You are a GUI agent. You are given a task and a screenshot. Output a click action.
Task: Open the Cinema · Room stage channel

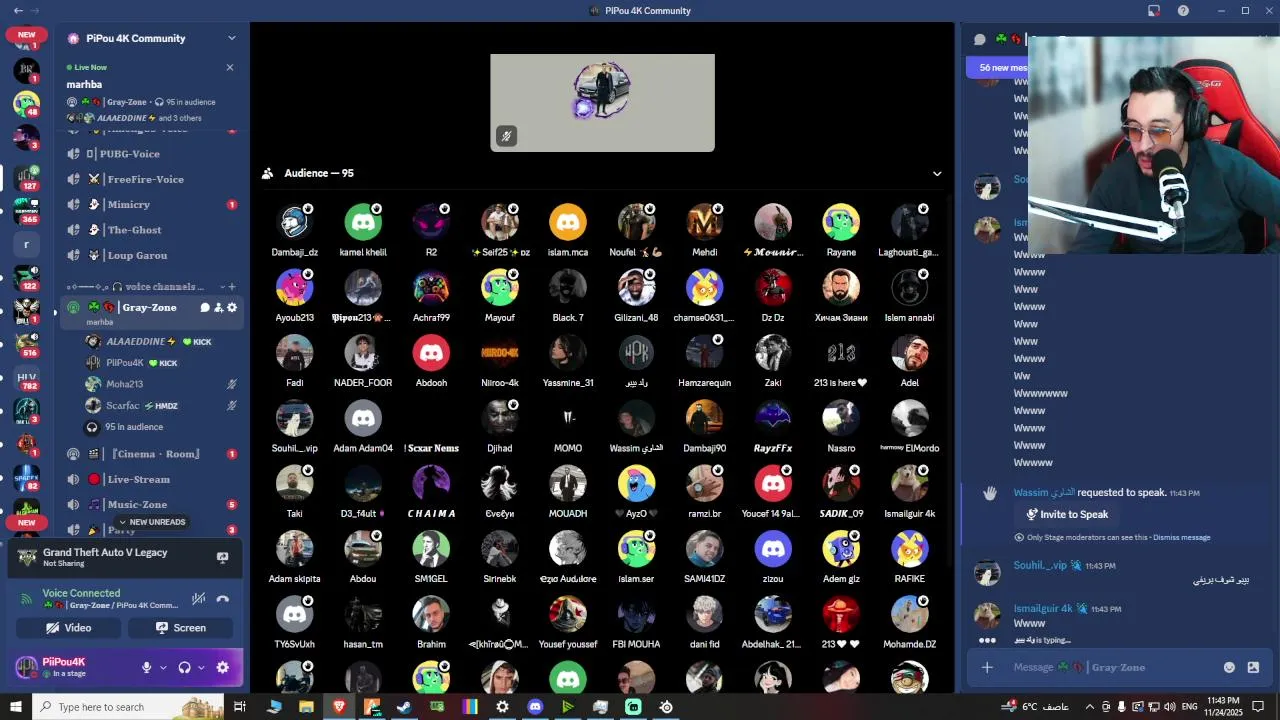(x=151, y=454)
